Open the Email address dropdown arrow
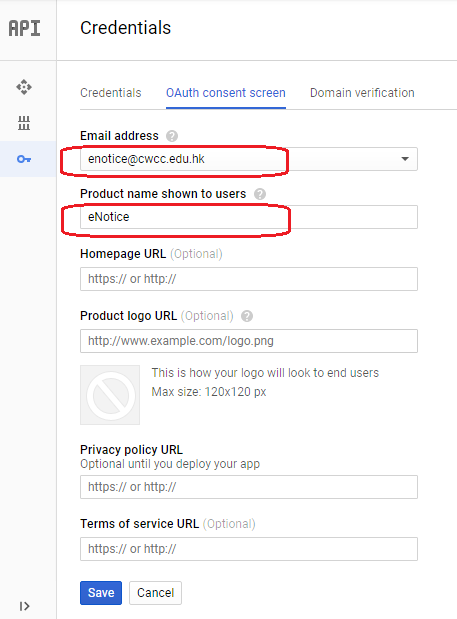457x619 pixels. coord(405,159)
